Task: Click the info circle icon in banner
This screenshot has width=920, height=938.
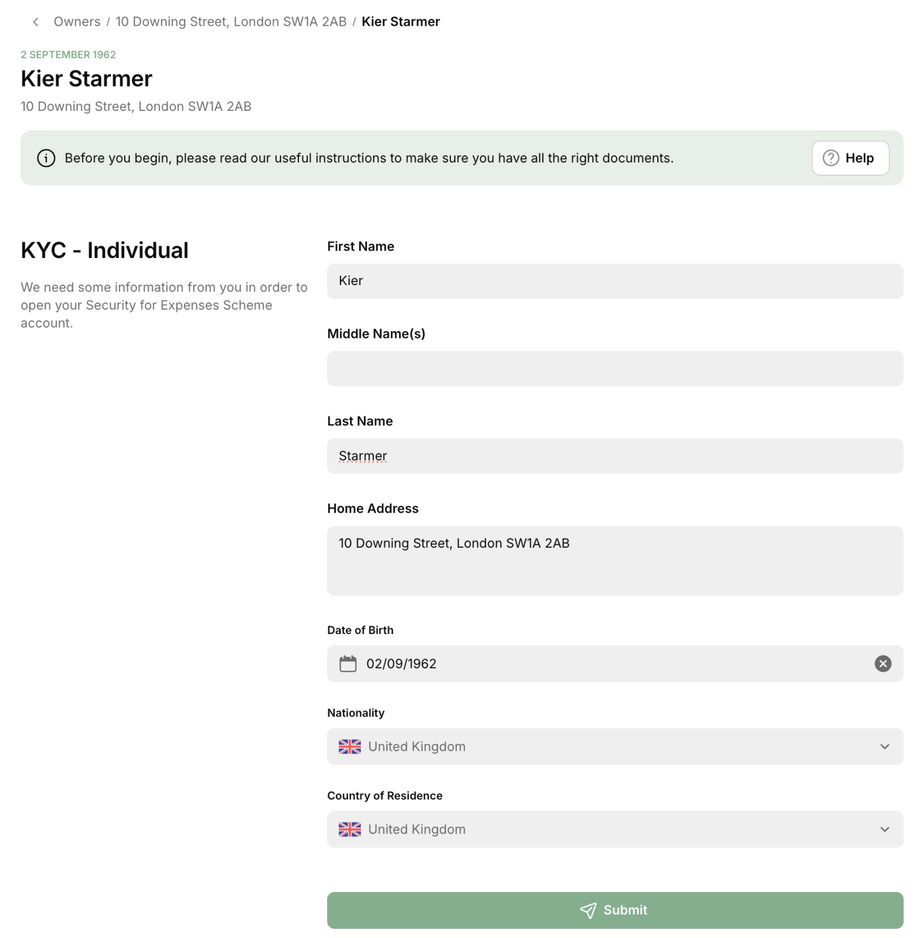Action: pyautogui.click(x=46, y=158)
